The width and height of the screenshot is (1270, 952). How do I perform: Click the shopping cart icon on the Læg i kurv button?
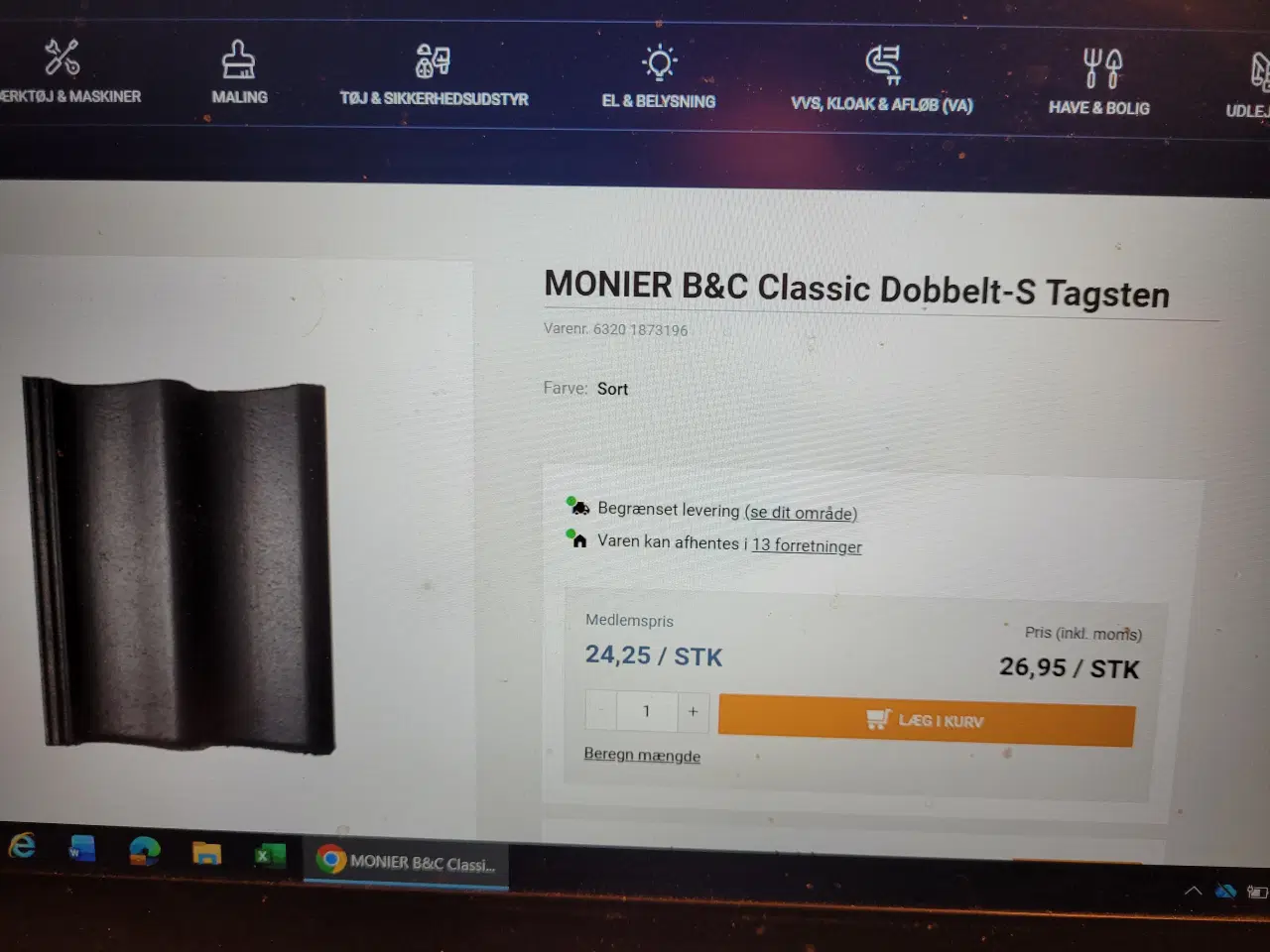pos(878,718)
